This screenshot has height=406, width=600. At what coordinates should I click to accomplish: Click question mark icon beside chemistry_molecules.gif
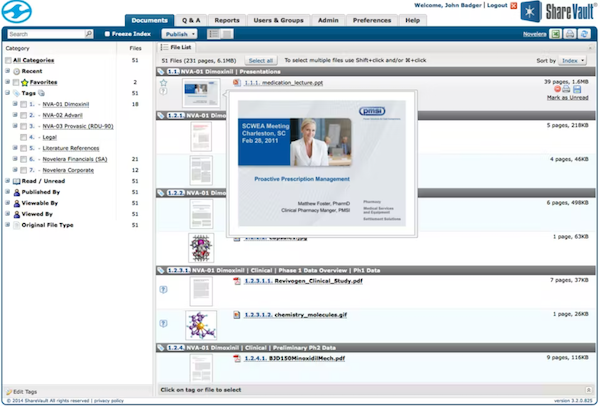tap(163, 324)
